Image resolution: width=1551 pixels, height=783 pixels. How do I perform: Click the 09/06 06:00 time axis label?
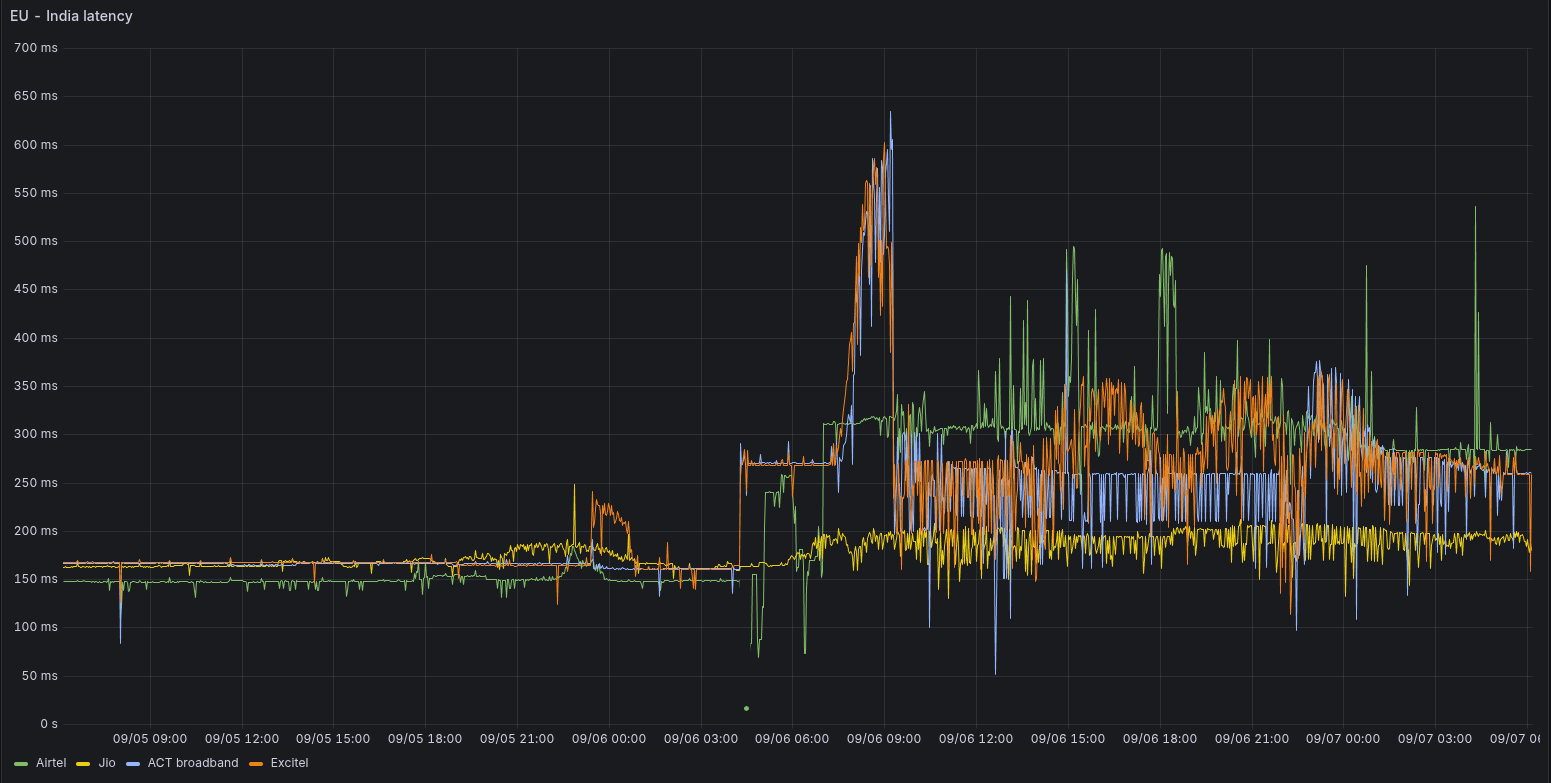point(792,739)
